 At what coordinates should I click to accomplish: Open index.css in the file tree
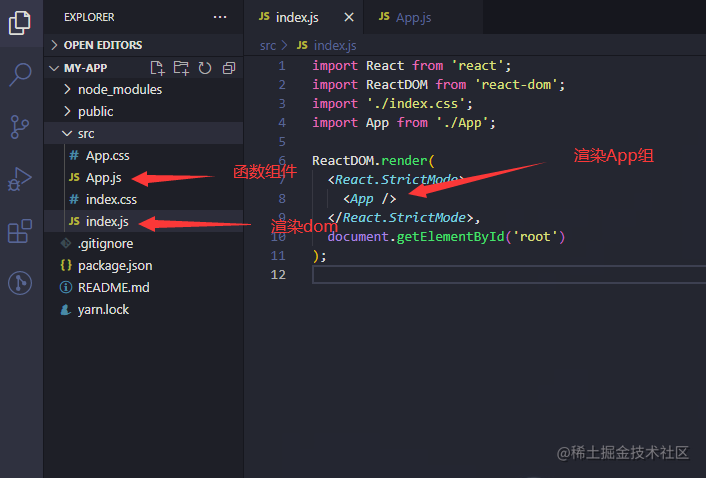[x=143, y=199]
